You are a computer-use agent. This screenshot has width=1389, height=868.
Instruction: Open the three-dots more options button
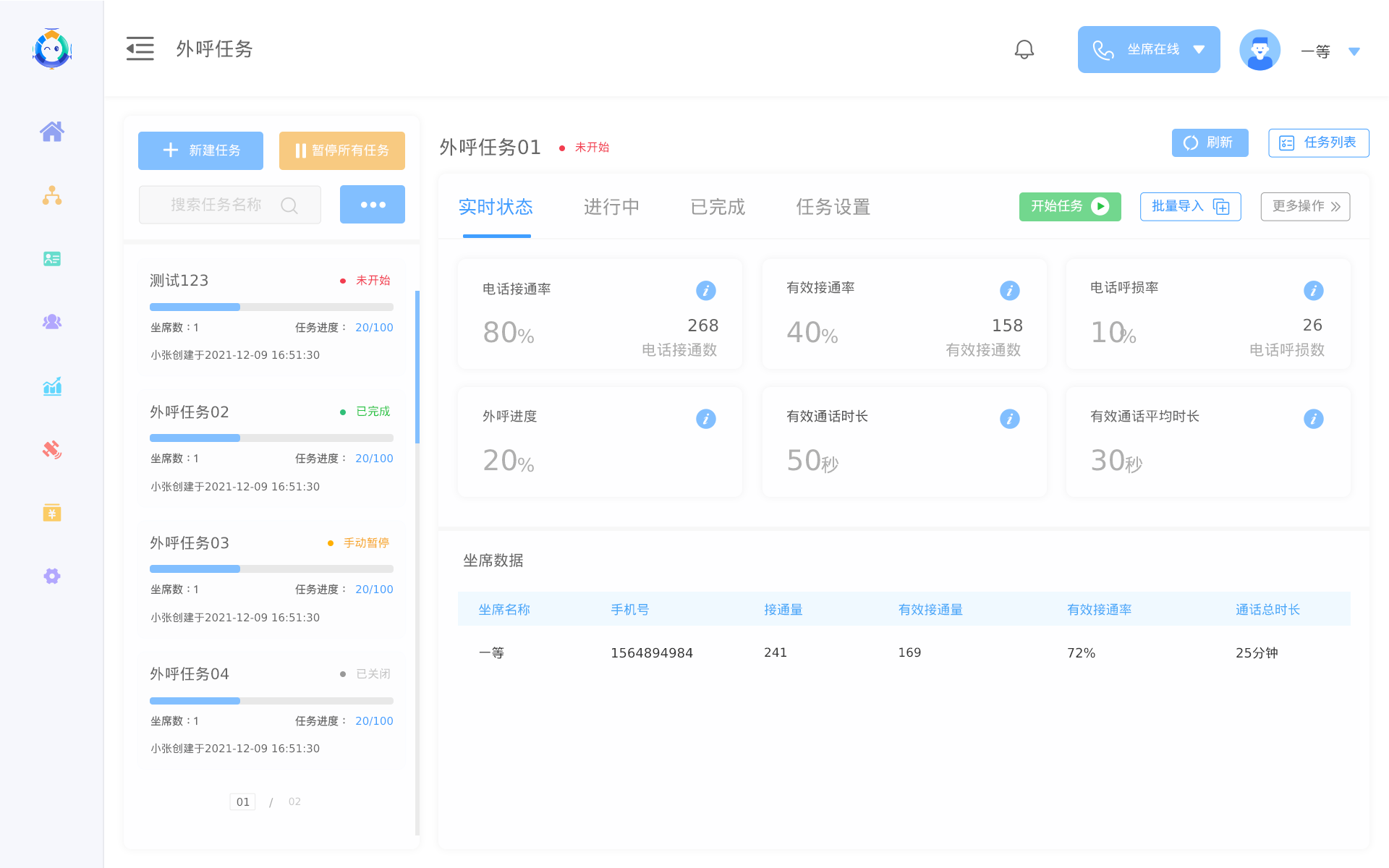(373, 205)
